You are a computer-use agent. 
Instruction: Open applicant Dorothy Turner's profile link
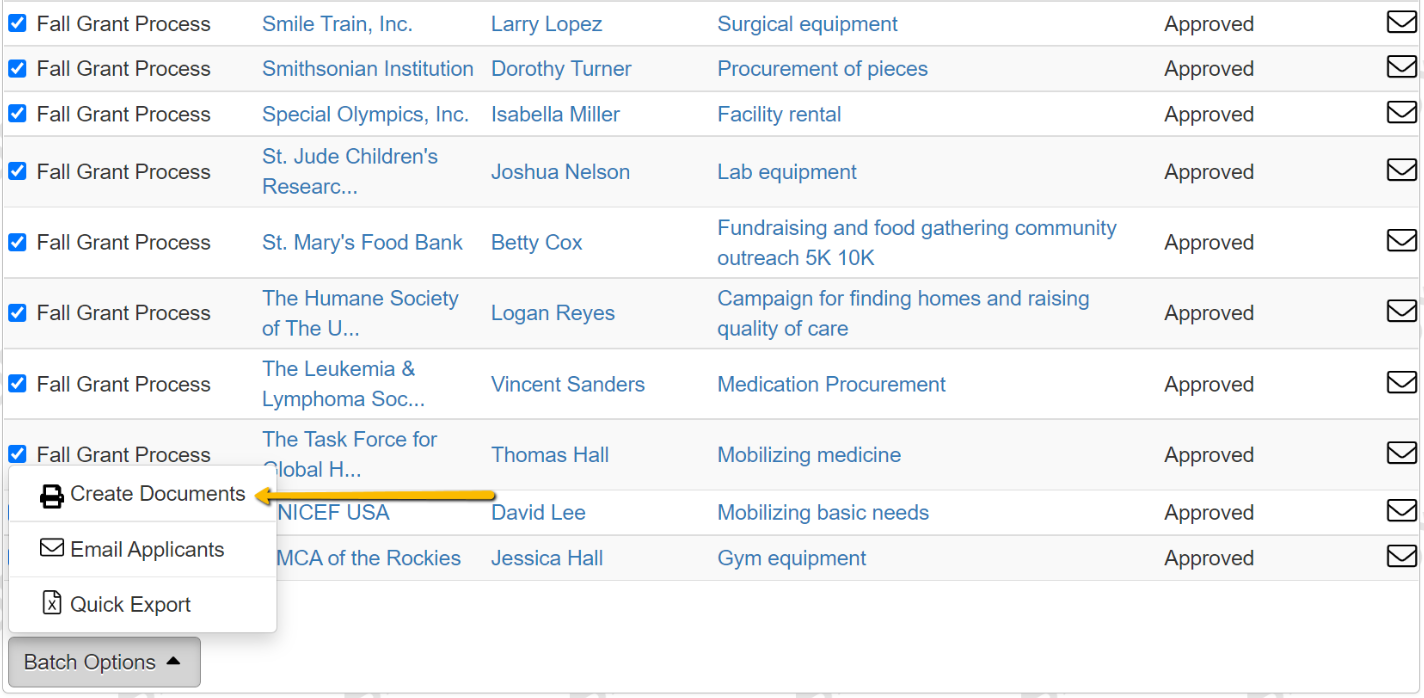[560, 69]
